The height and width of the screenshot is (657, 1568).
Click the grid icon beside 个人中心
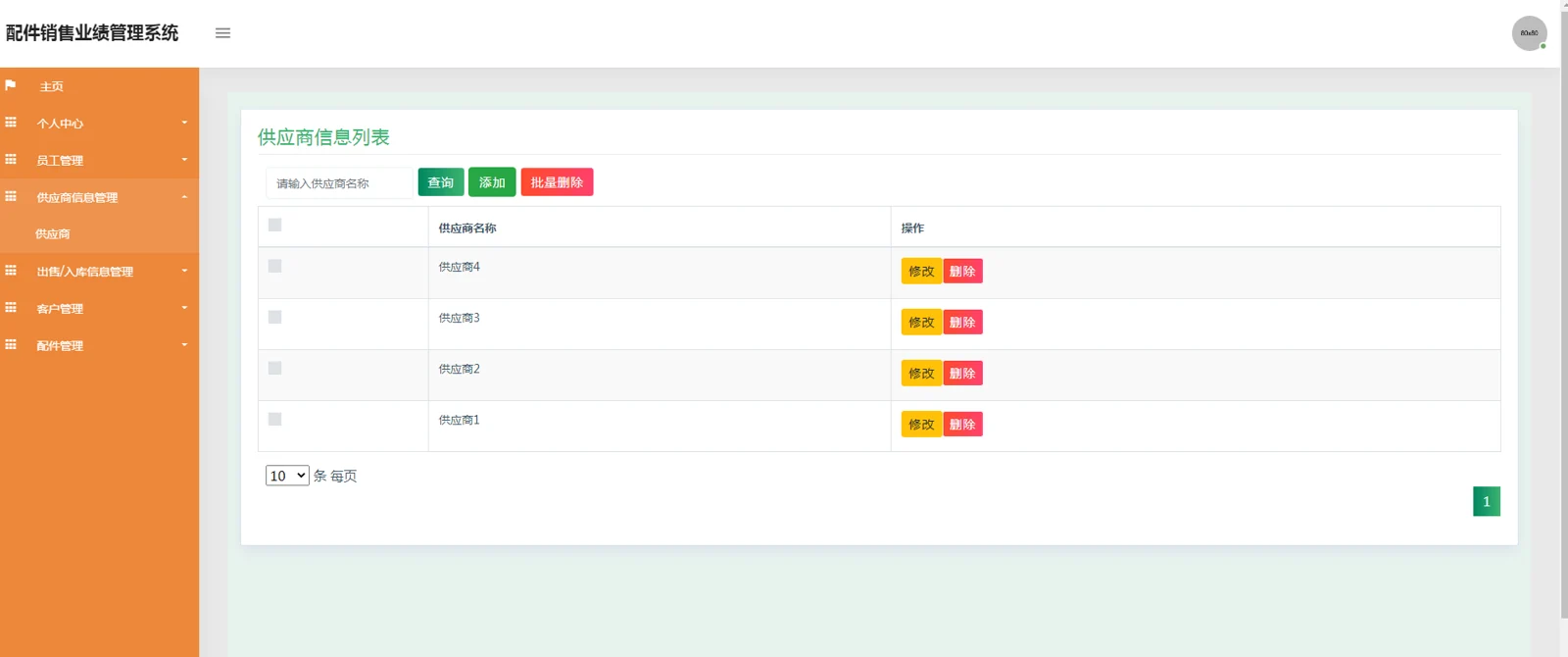click(11, 123)
